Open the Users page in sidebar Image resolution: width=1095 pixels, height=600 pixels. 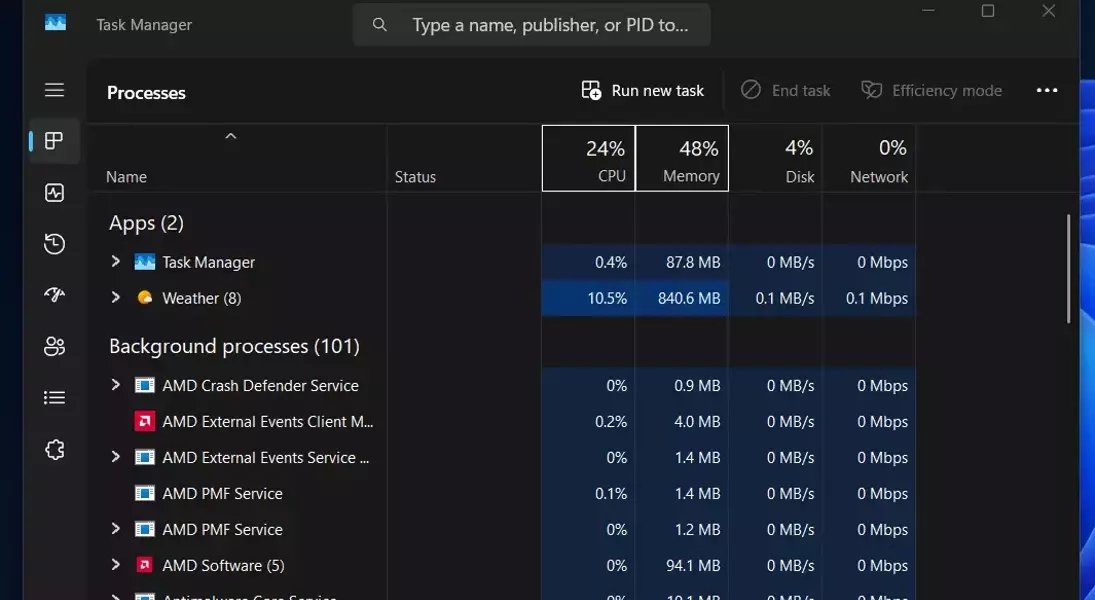click(x=54, y=346)
